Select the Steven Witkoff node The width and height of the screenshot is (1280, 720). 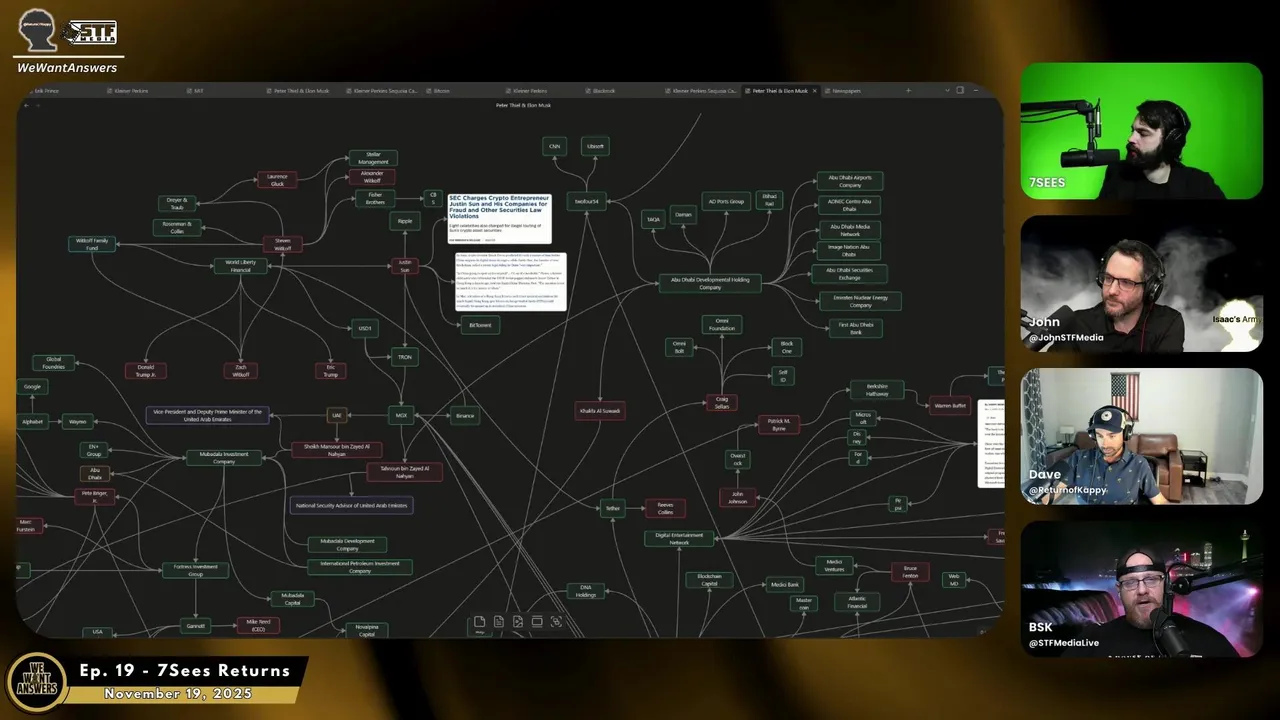tap(283, 244)
